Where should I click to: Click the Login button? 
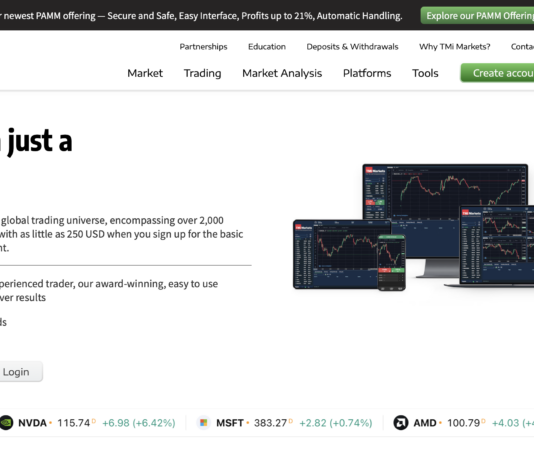21,372
